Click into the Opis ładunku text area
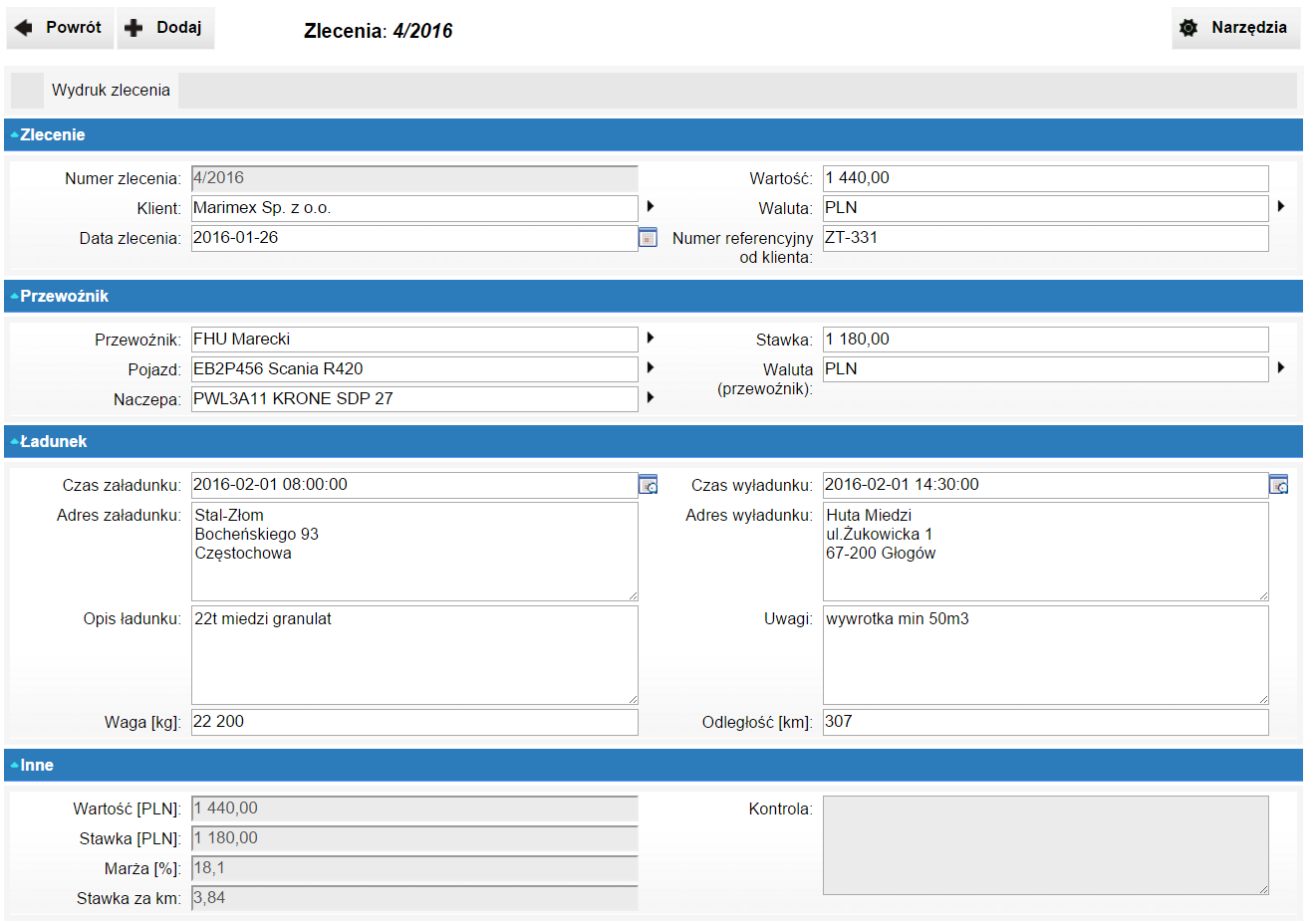Viewport: 1316px width, 922px height. click(413, 654)
